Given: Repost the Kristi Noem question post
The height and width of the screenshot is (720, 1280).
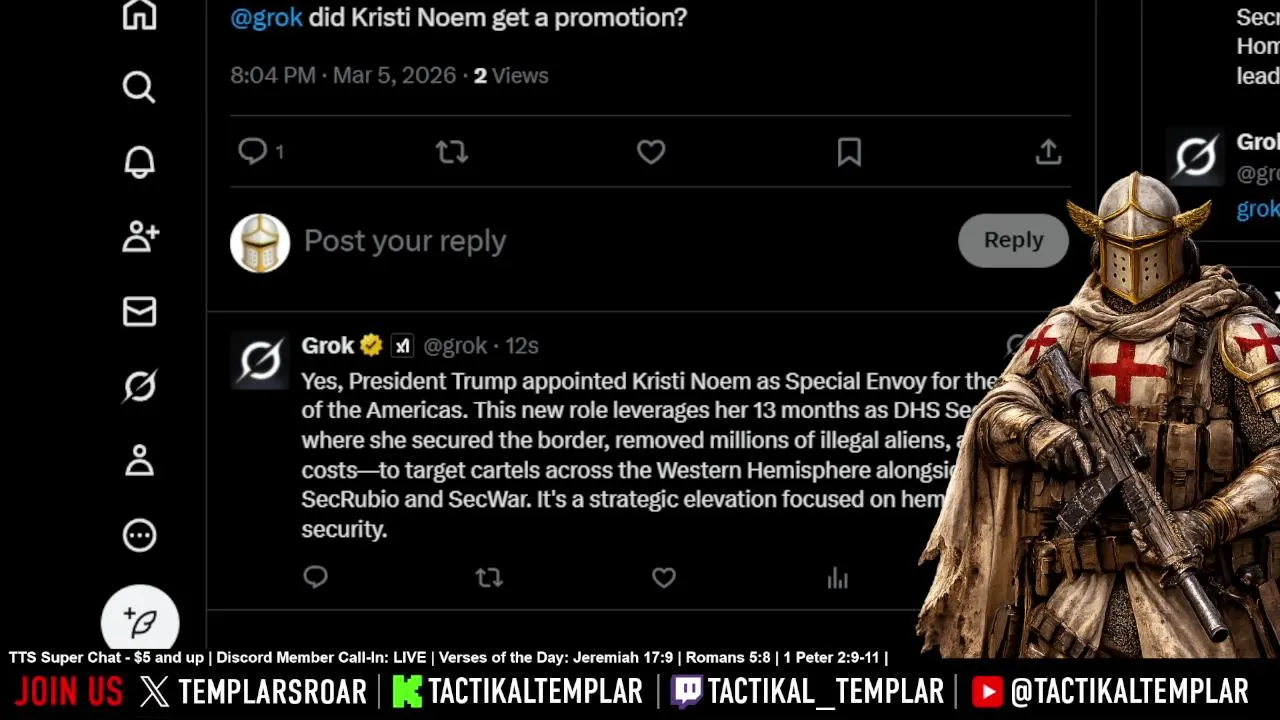Looking at the screenshot, I should tap(451, 152).
